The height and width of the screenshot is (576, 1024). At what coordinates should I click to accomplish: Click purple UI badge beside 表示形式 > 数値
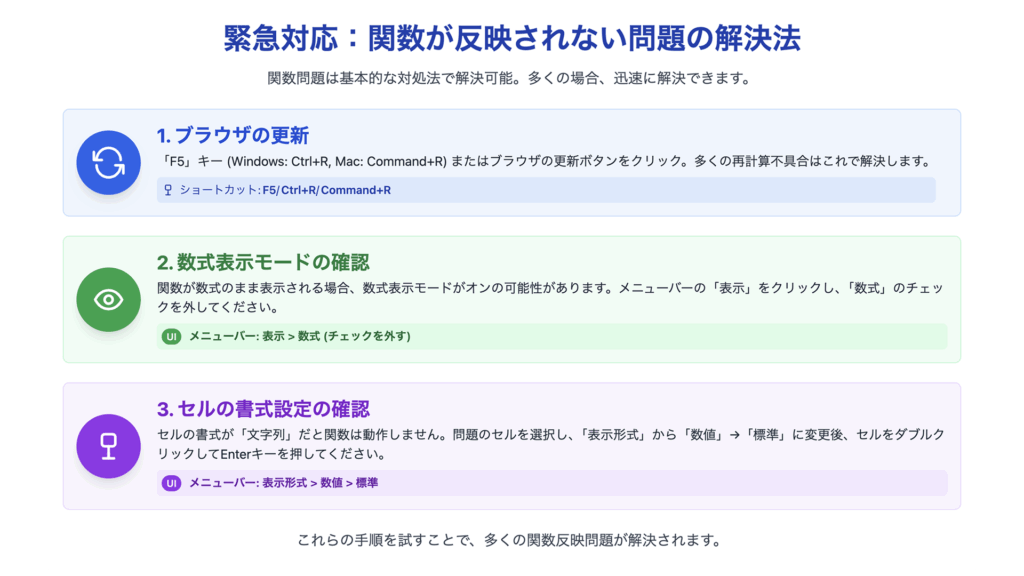coord(171,483)
